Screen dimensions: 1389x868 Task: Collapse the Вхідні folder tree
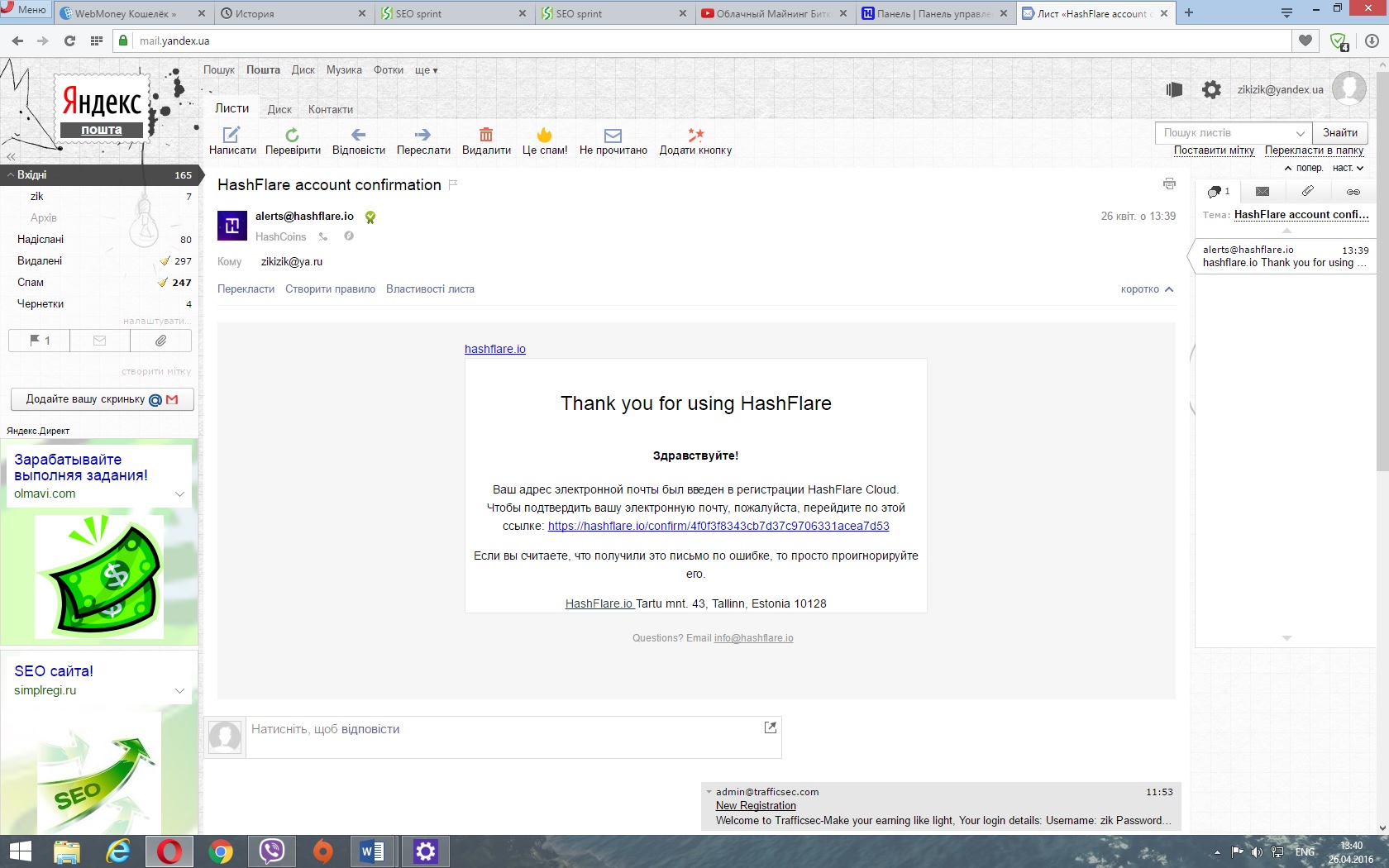(x=11, y=175)
